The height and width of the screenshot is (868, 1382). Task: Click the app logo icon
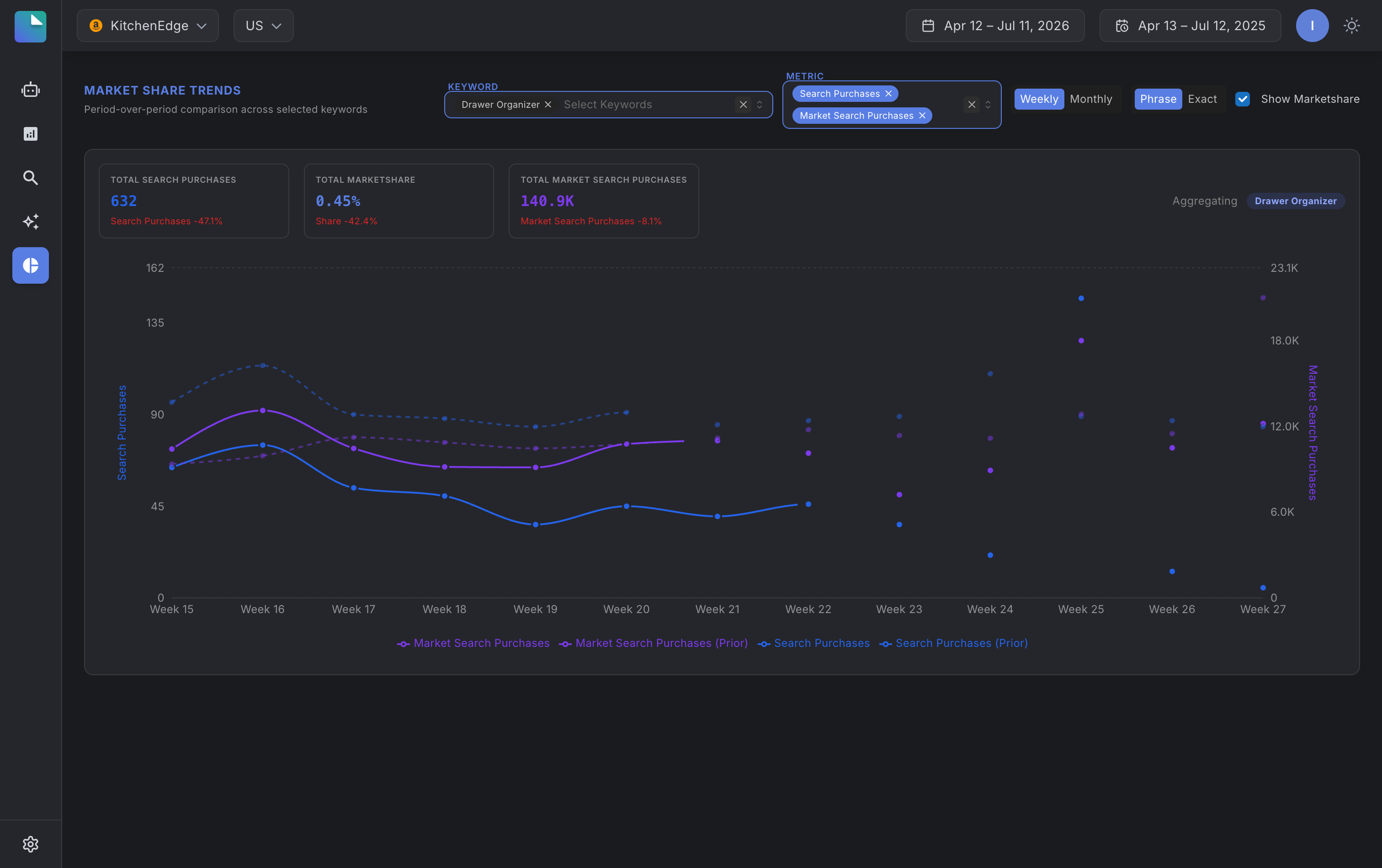tap(31, 26)
